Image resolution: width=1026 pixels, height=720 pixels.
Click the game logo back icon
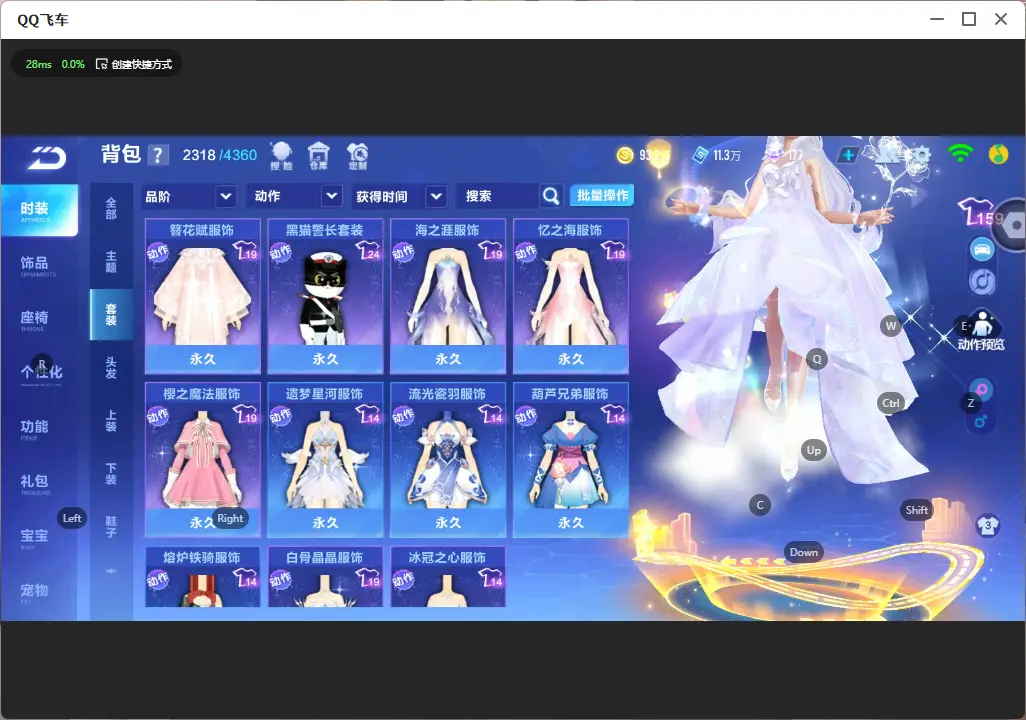point(46,157)
